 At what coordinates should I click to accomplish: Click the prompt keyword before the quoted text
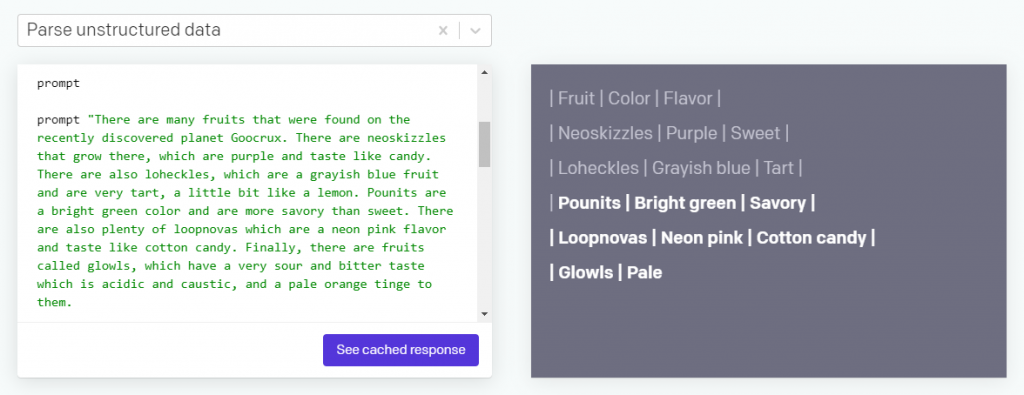(58, 119)
